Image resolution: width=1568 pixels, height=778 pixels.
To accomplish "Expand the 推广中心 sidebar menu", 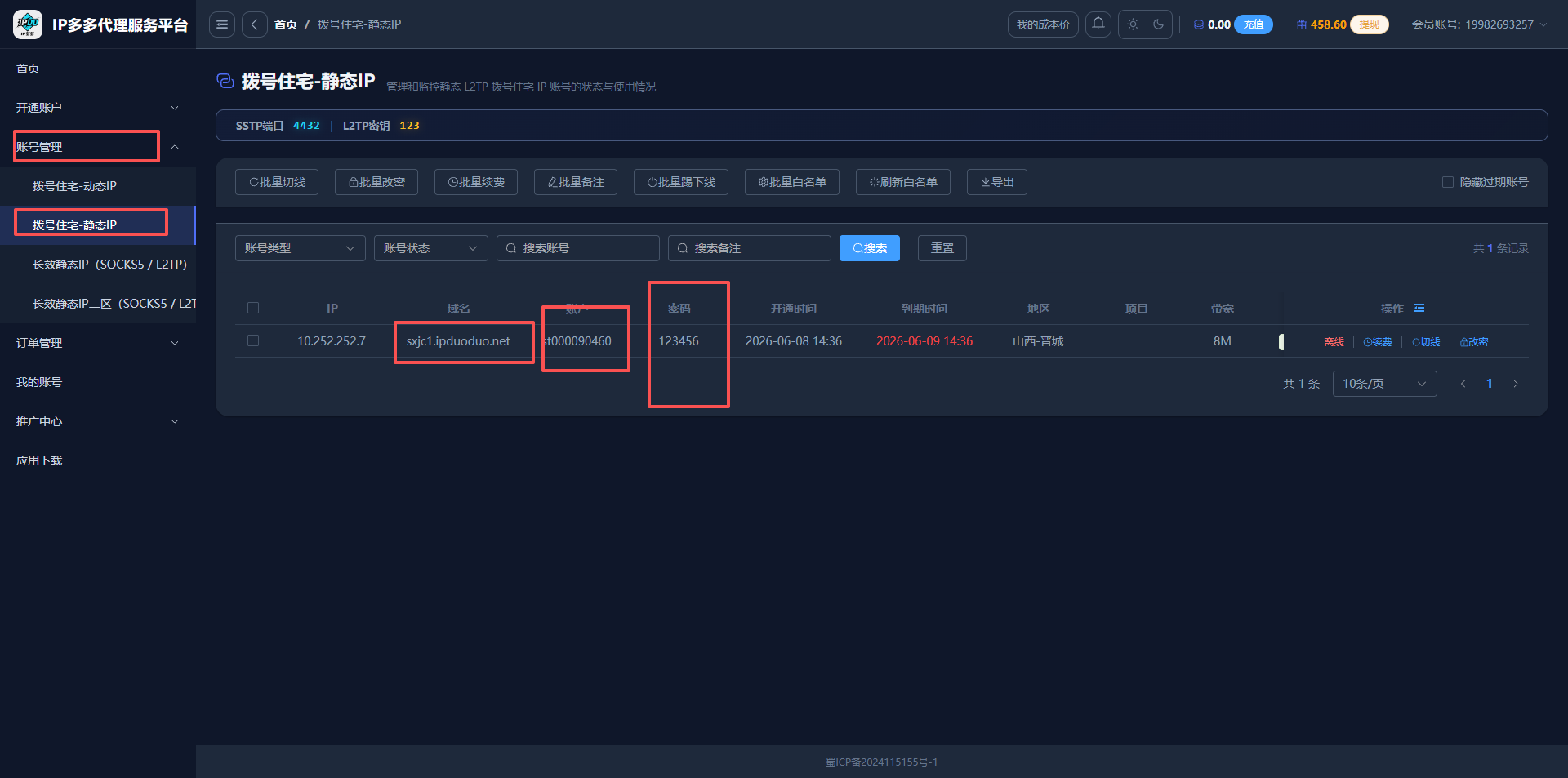I will click(98, 421).
